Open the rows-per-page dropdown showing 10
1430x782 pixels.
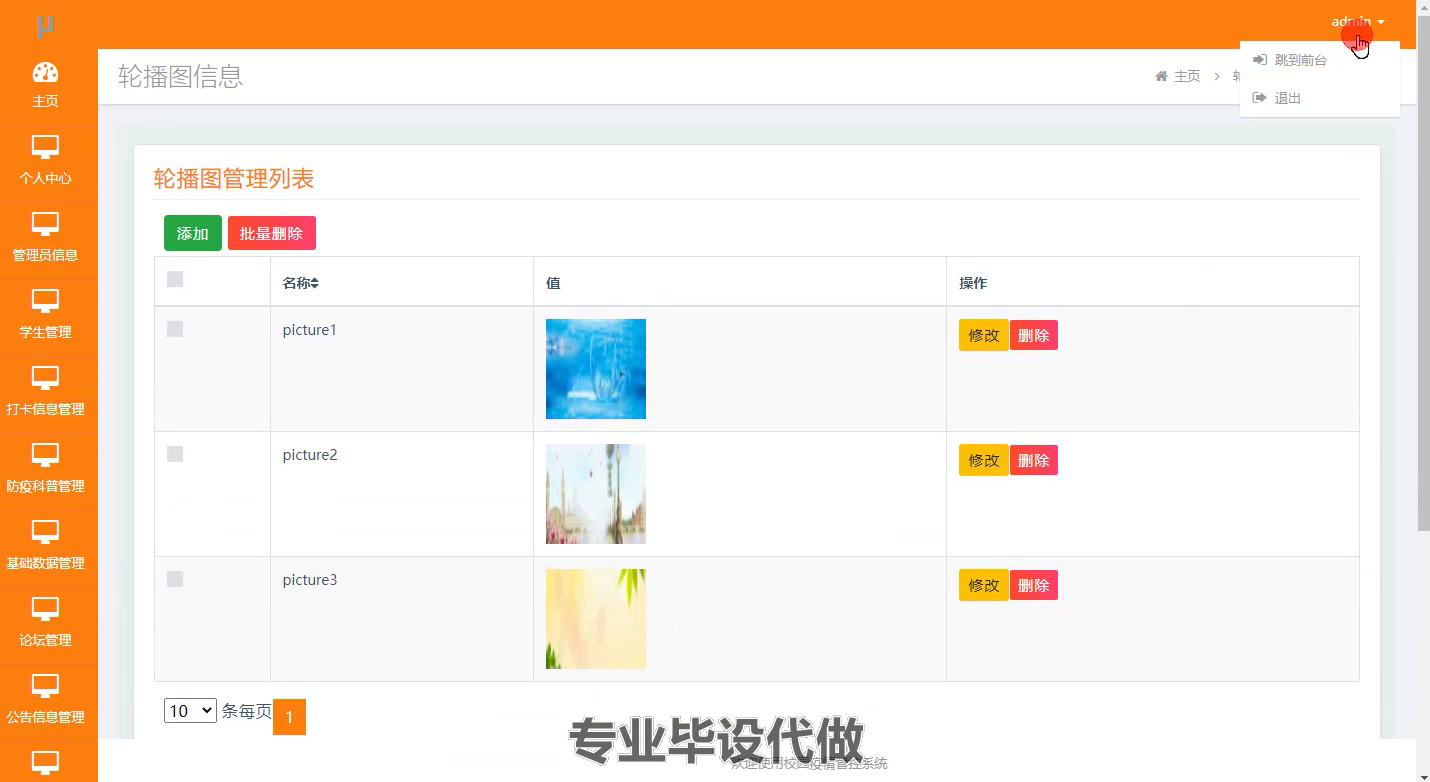(x=190, y=711)
